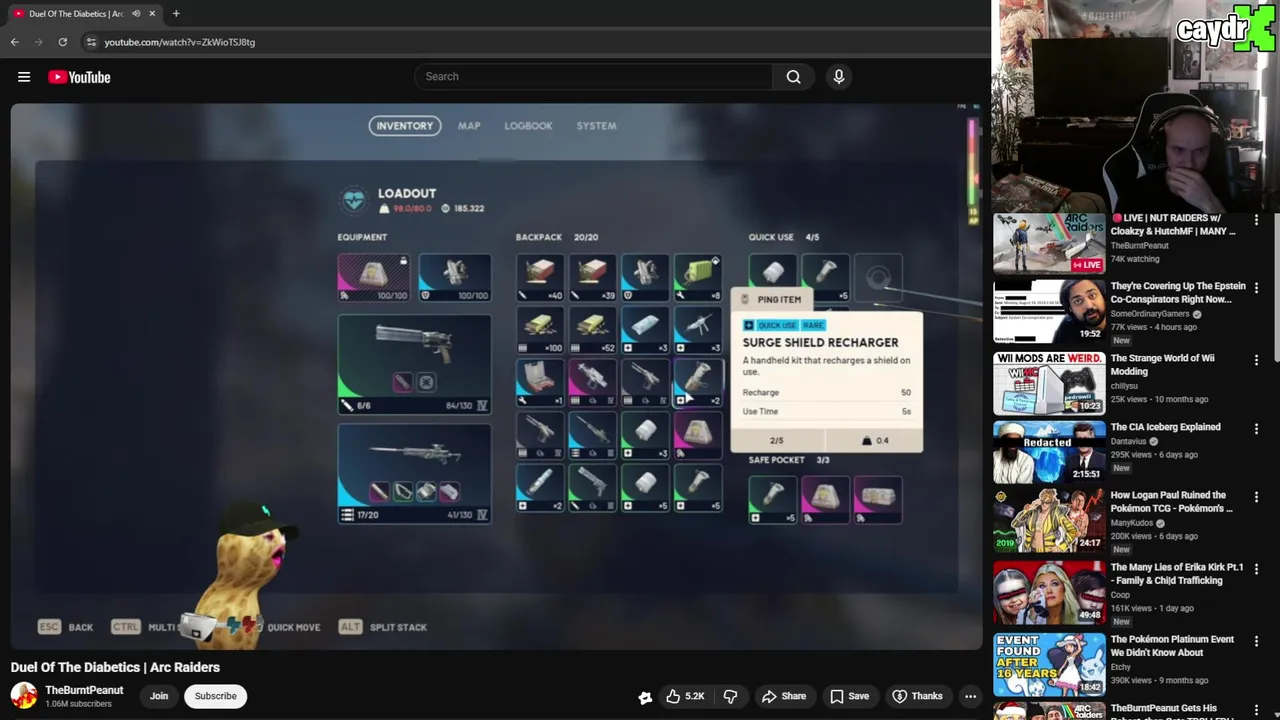Open menu for Epstein Co-Conspirators video

[1256, 288]
